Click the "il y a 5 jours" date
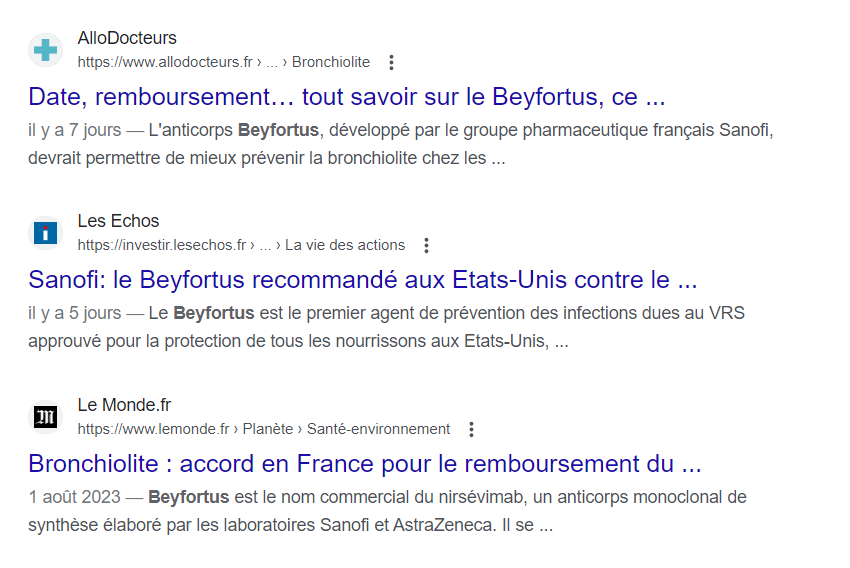This screenshot has height=568, width=850. 74,313
